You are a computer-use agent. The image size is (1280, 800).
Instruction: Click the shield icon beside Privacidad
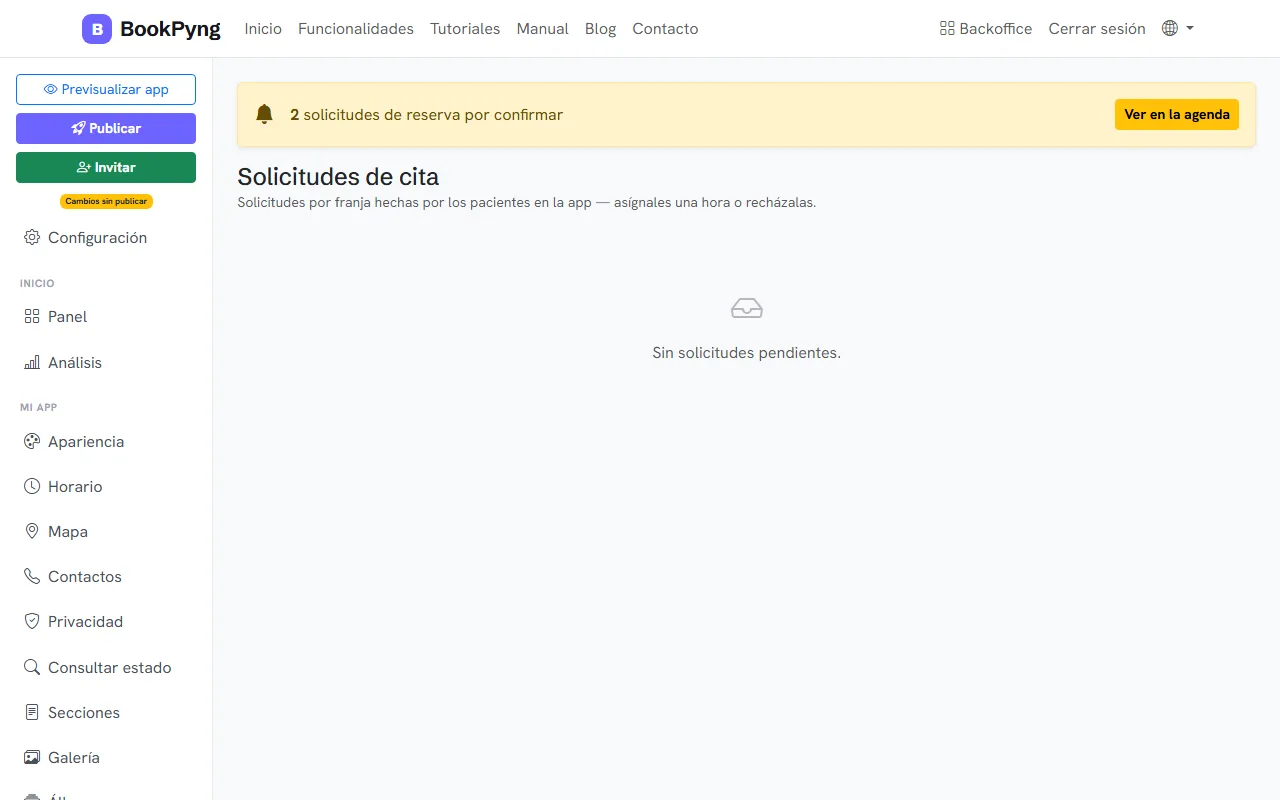click(x=32, y=621)
